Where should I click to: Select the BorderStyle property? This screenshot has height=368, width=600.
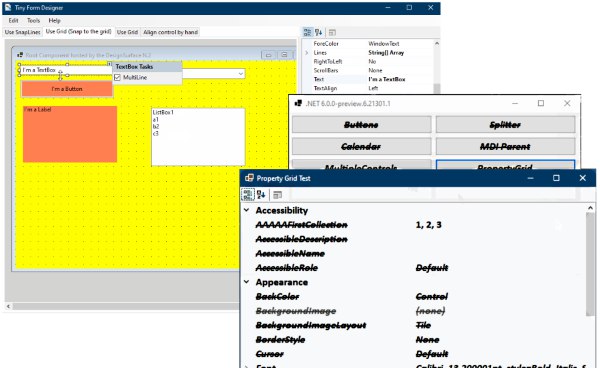coord(280,340)
